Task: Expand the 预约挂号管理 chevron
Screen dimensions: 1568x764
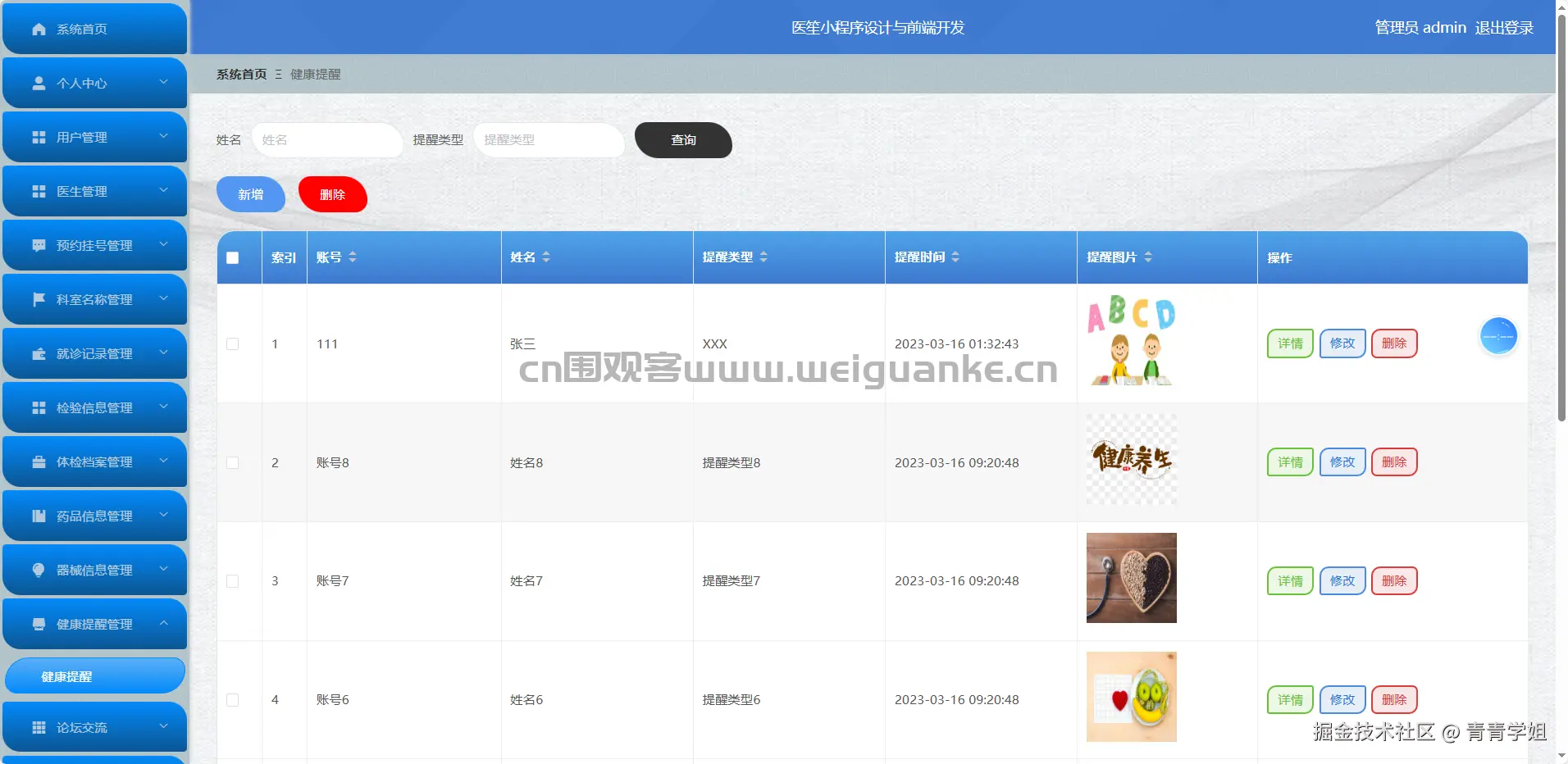Action: (163, 244)
